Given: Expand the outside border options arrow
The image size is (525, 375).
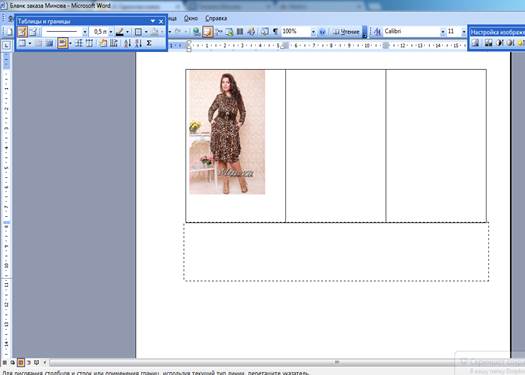Looking at the screenshot, I should point(146,32).
